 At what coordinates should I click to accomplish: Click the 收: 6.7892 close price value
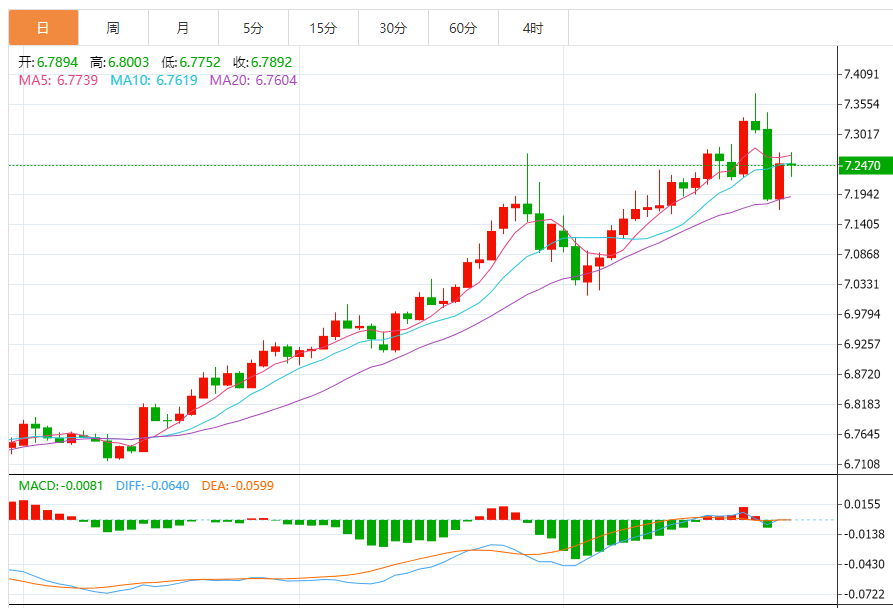tap(262, 62)
